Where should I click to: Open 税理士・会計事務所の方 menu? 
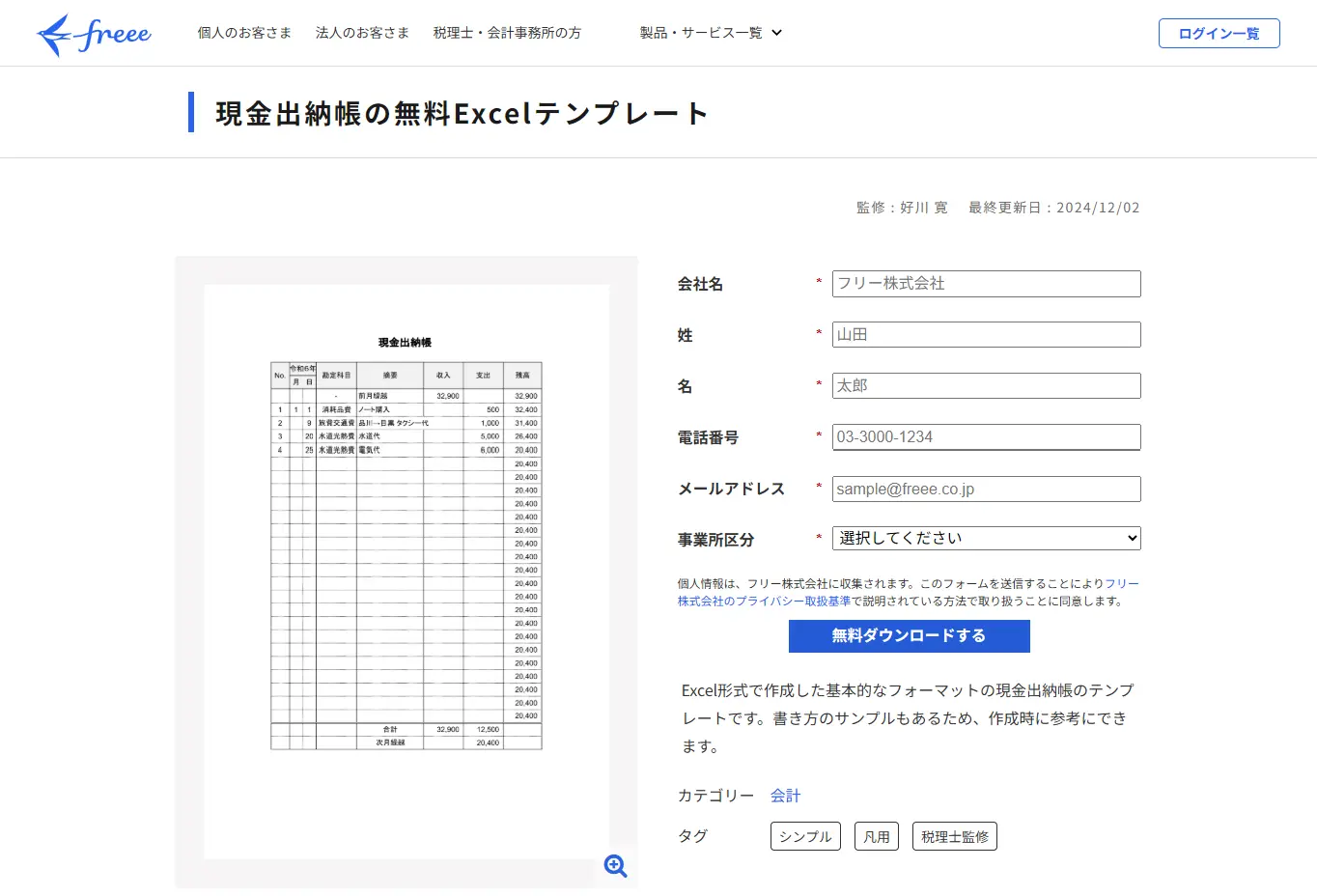507,33
